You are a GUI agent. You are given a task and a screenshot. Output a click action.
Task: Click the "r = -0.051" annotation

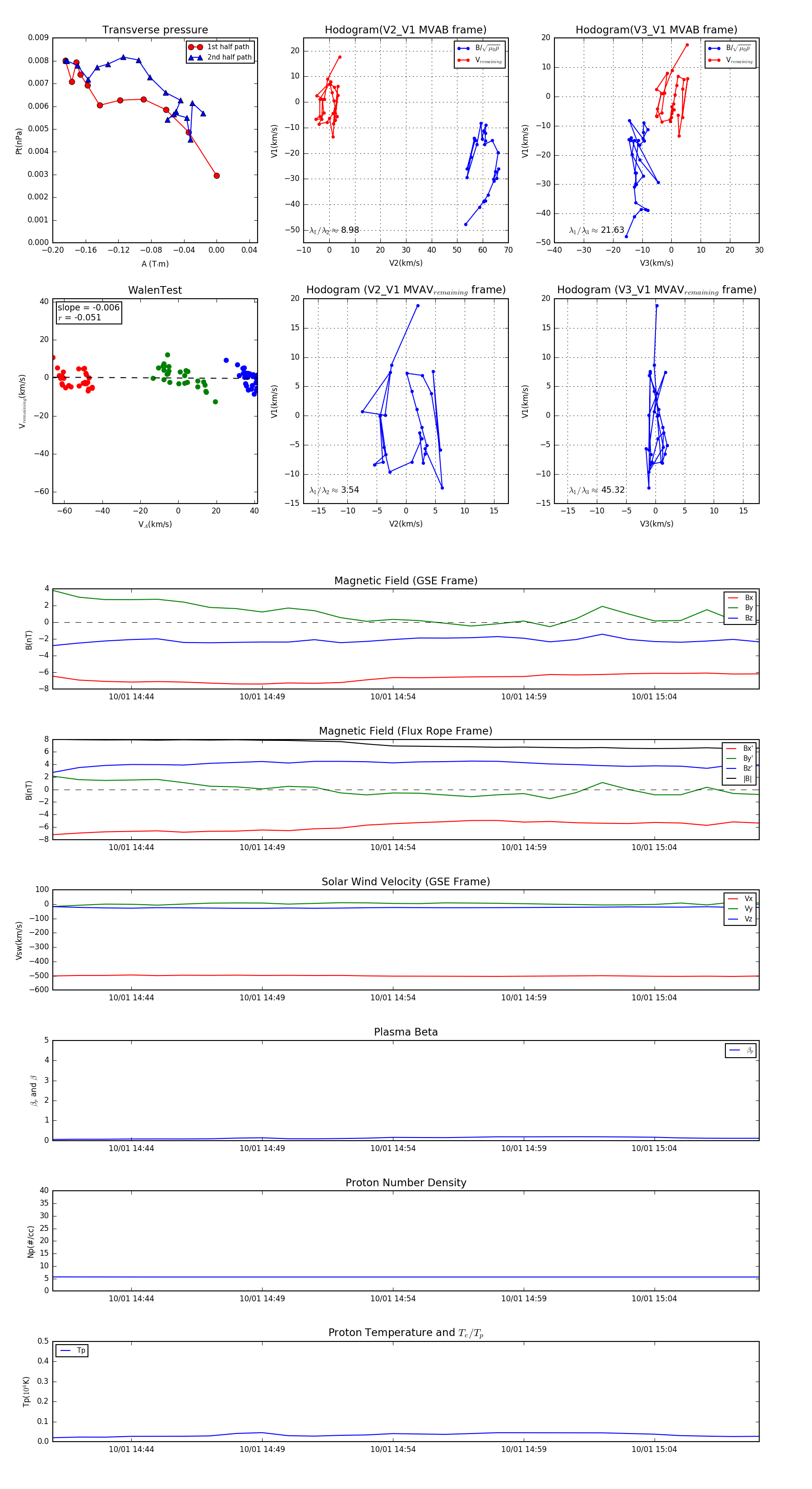click(80, 317)
